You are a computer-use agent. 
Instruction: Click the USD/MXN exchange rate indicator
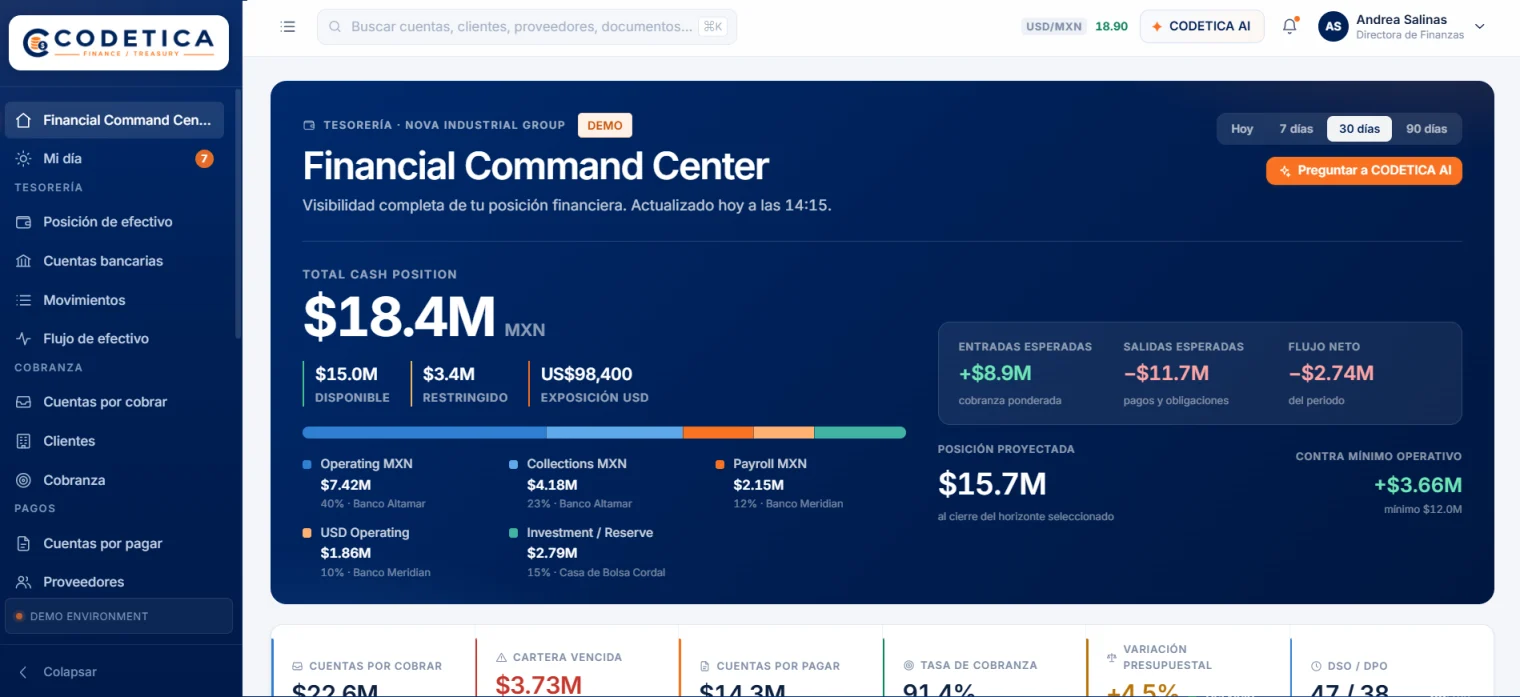click(1075, 27)
